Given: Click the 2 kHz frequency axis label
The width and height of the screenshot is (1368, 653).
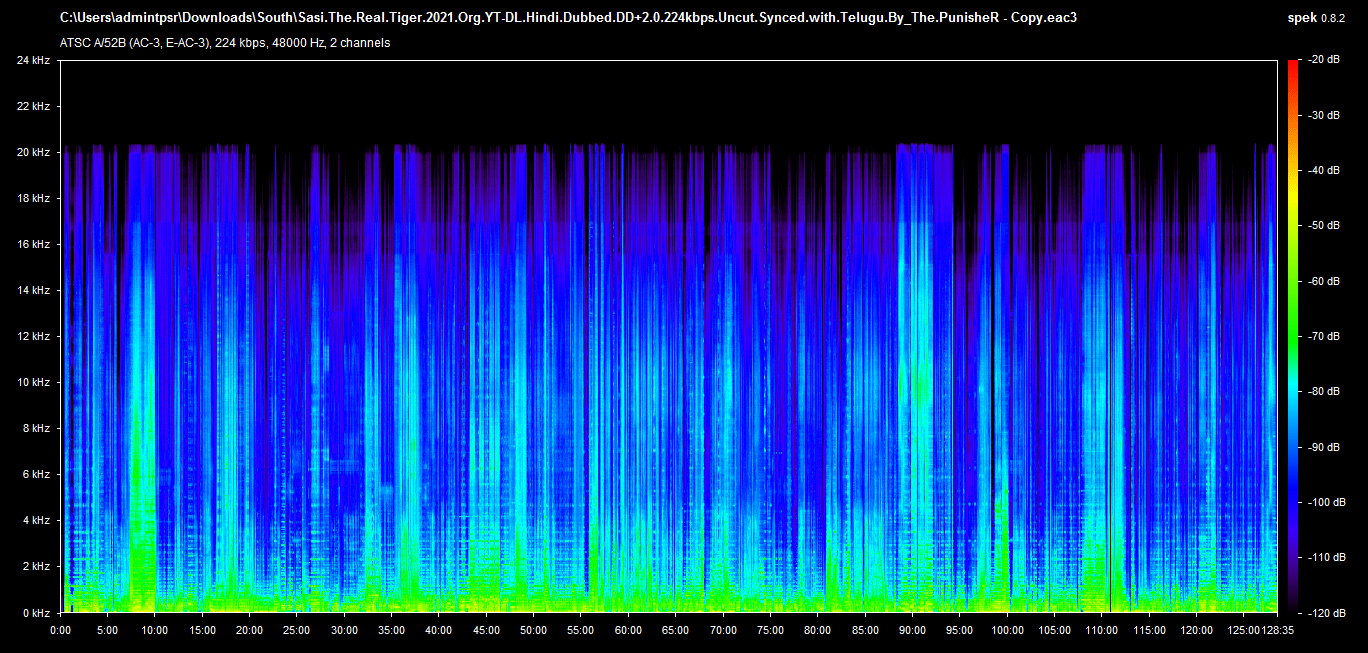Looking at the screenshot, I should tap(36, 567).
